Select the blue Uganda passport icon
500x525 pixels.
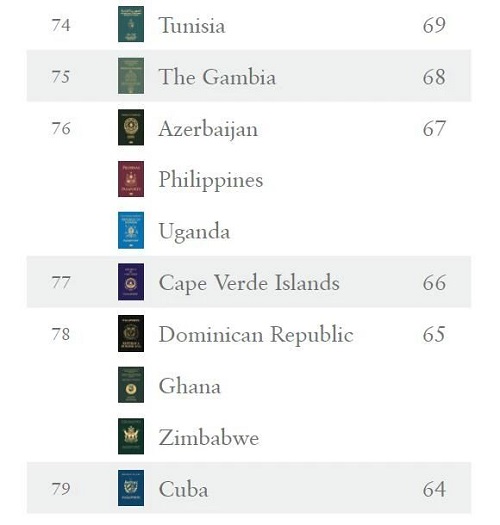pyautogui.click(x=131, y=230)
